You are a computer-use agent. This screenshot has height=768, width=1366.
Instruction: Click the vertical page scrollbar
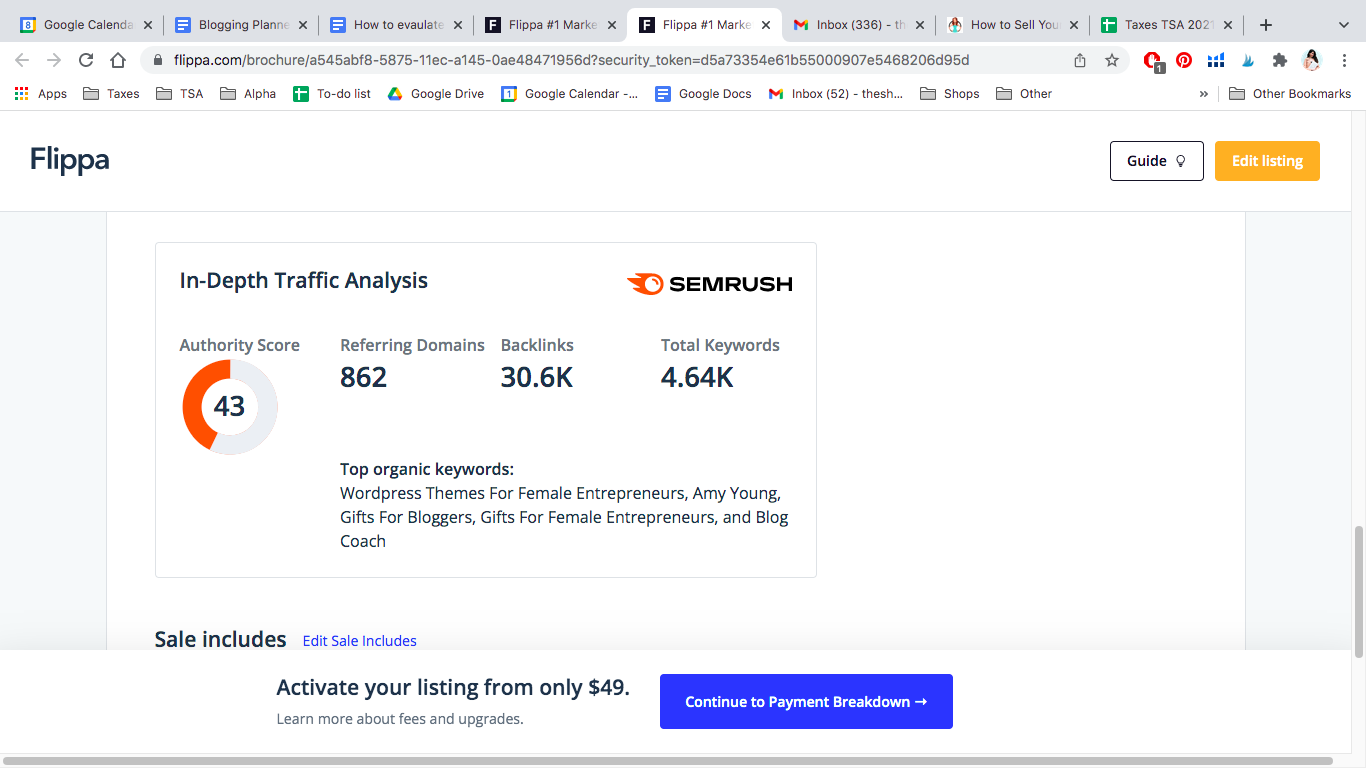(x=1358, y=592)
